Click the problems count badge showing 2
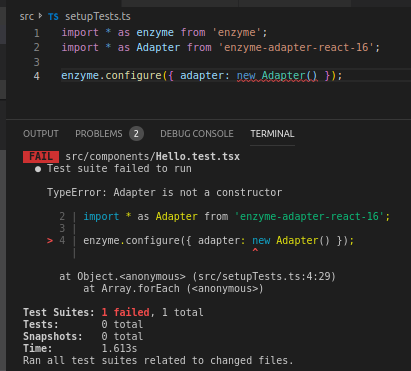 click(x=136, y=134)
